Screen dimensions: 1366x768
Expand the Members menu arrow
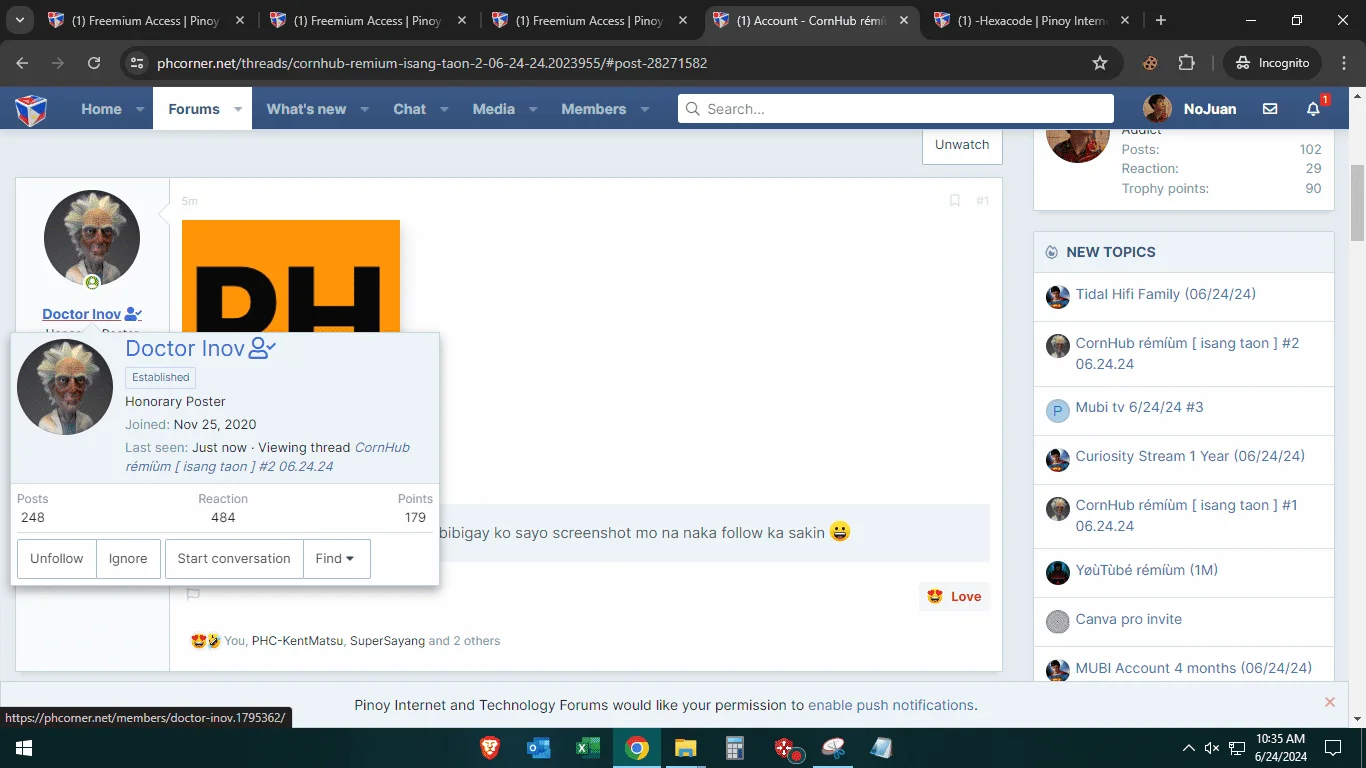(645, 109)
